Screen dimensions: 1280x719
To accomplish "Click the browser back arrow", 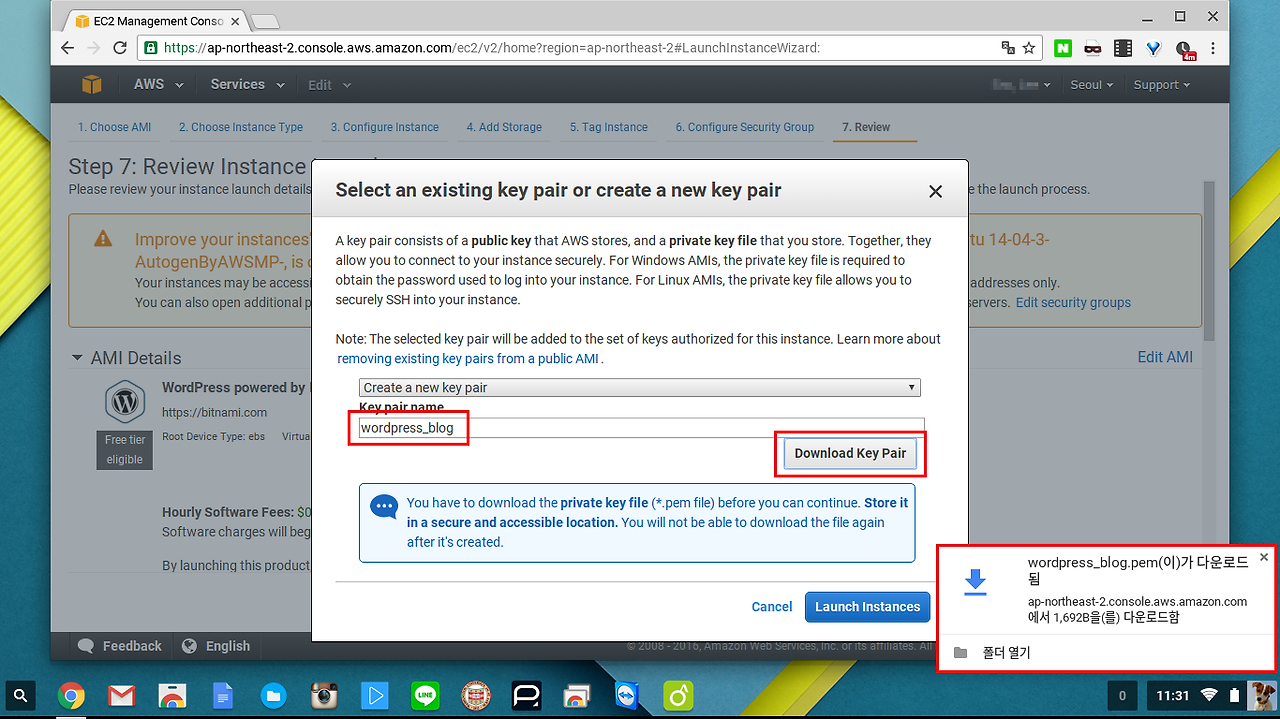I will coord(68,47).
